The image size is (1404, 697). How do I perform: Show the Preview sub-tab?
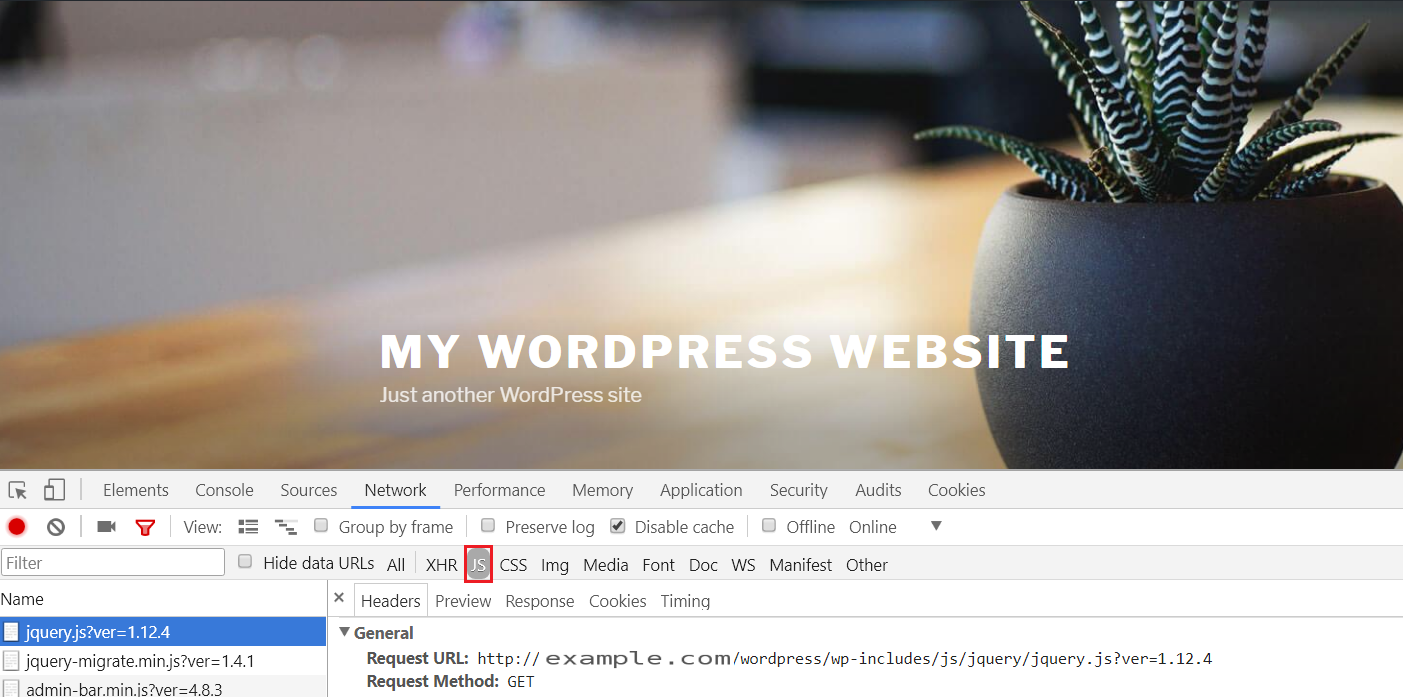(x=463, y=601)
